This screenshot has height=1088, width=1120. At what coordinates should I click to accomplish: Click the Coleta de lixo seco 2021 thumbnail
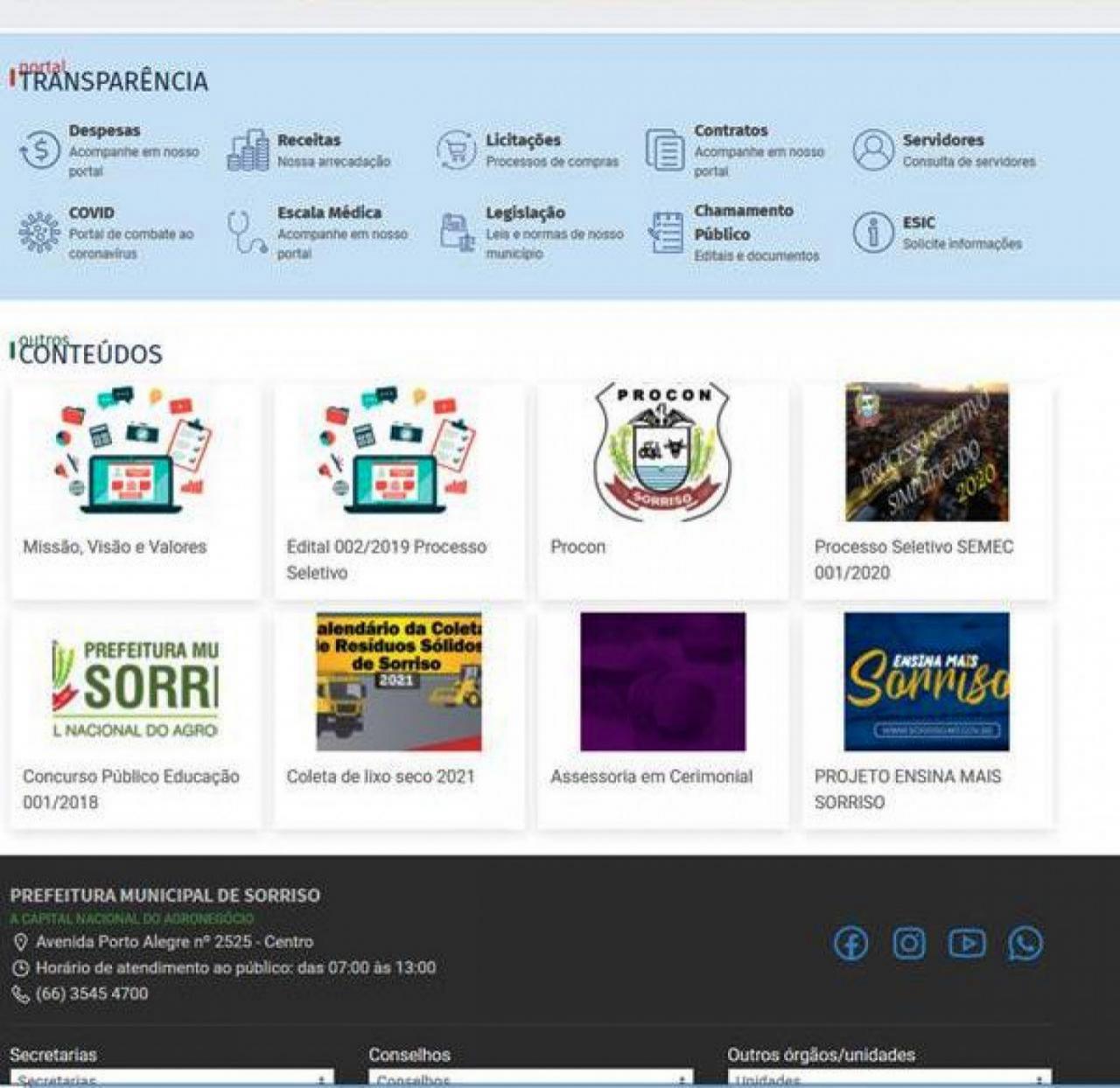tap(399, 681)
